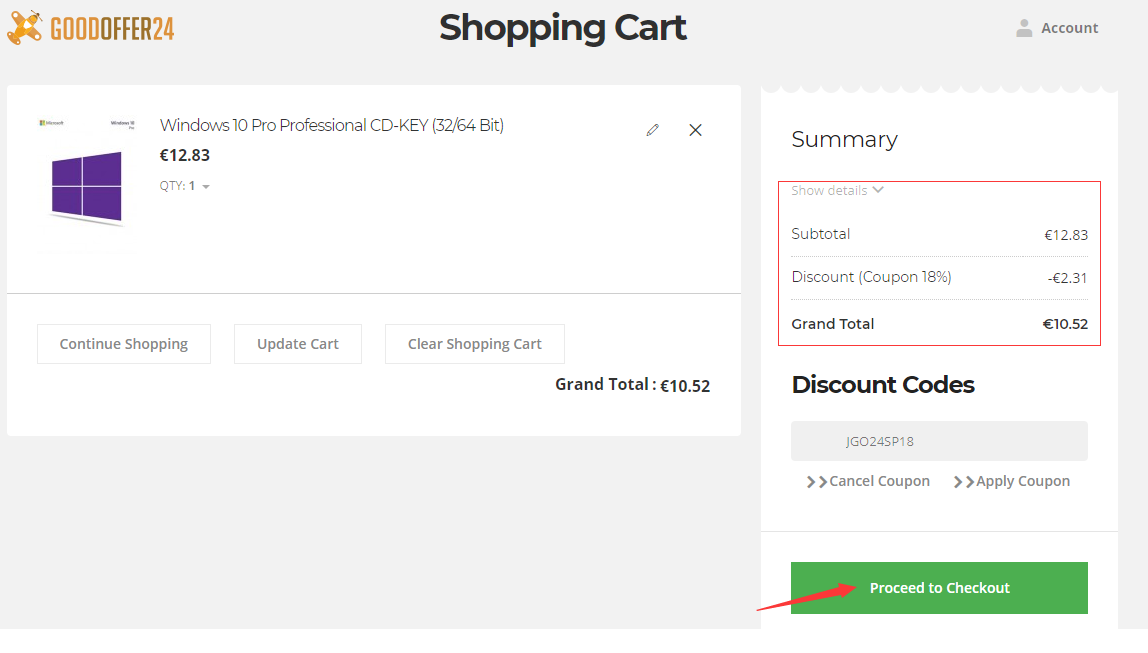Open the Windows 10 Pro Professional CD-KEY link

[332, 125]
